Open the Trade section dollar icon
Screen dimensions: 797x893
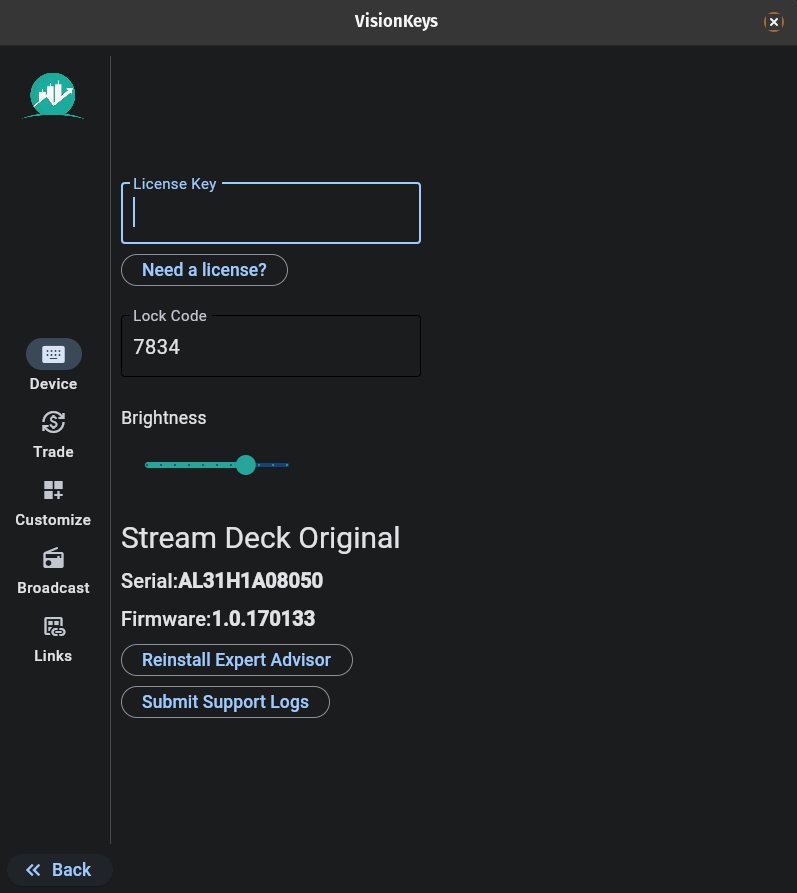point(54,422)
